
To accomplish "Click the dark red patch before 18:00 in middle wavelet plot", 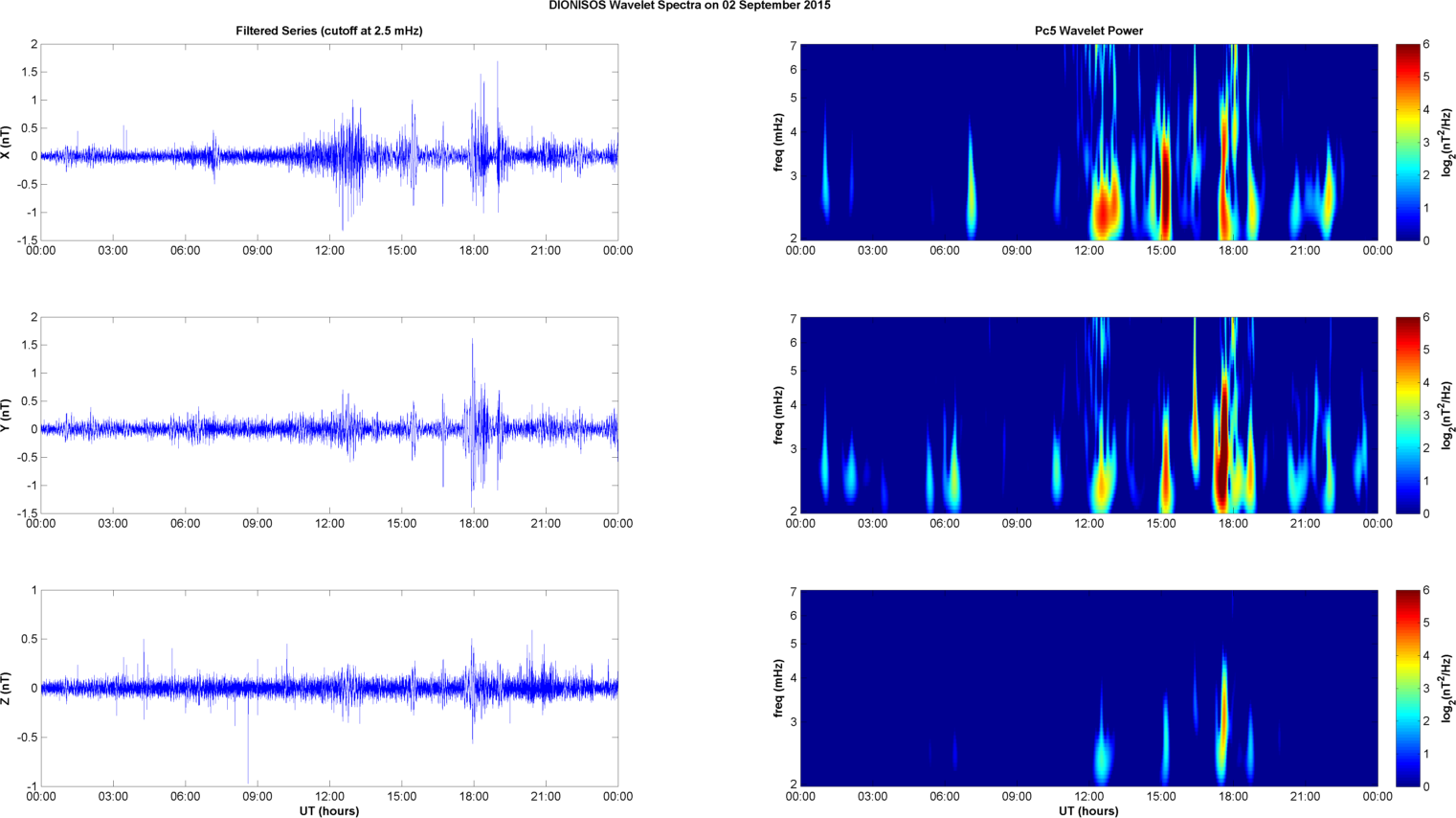I will point(1222,450).
